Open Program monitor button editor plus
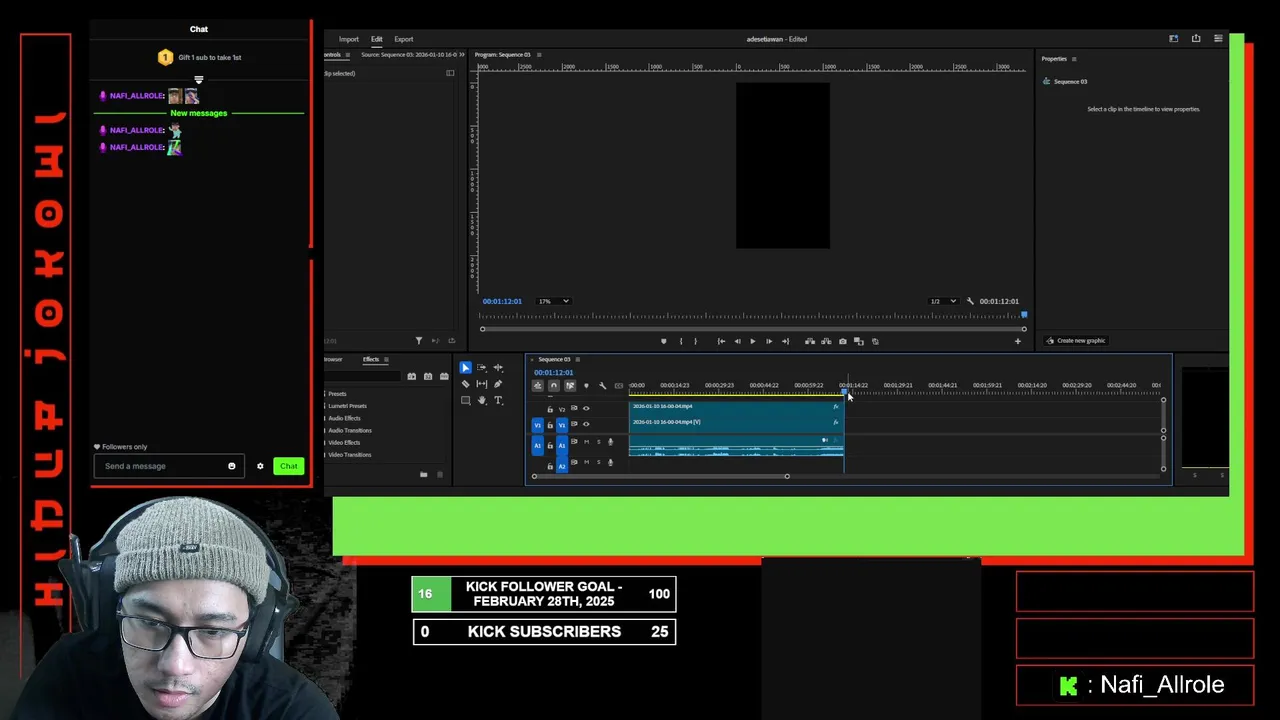The width and height of the screenshot is (1280, 720). (x=1018, y=341)
